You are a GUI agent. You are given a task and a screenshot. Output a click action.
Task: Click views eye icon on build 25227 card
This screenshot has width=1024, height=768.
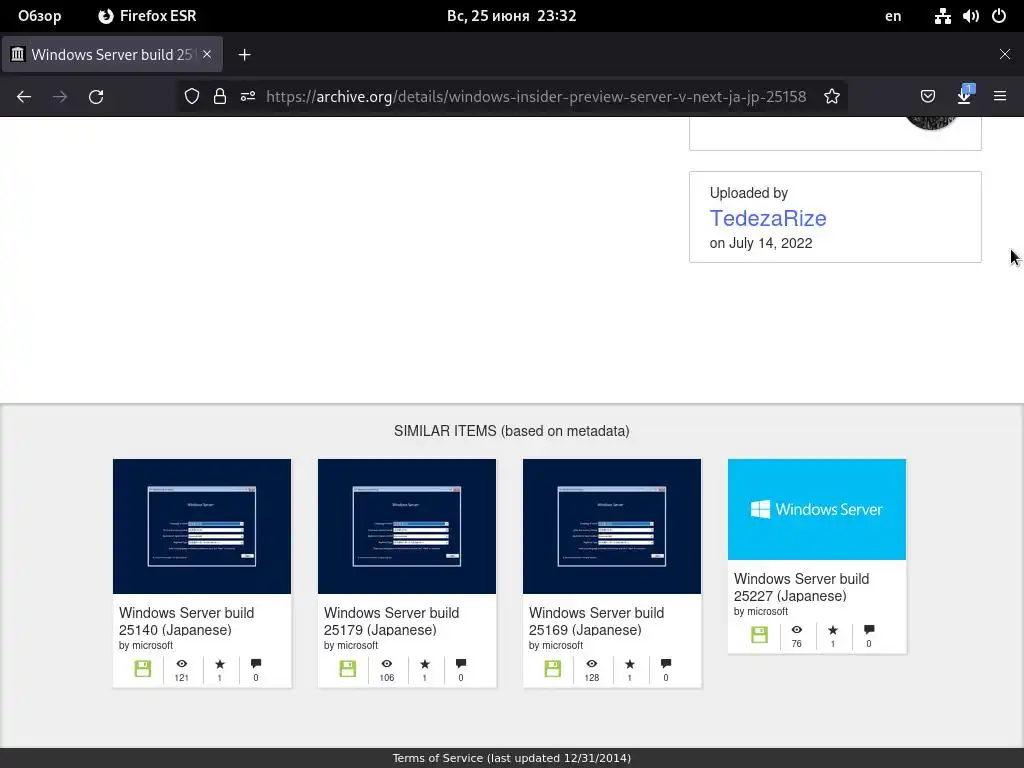(797, 630)
